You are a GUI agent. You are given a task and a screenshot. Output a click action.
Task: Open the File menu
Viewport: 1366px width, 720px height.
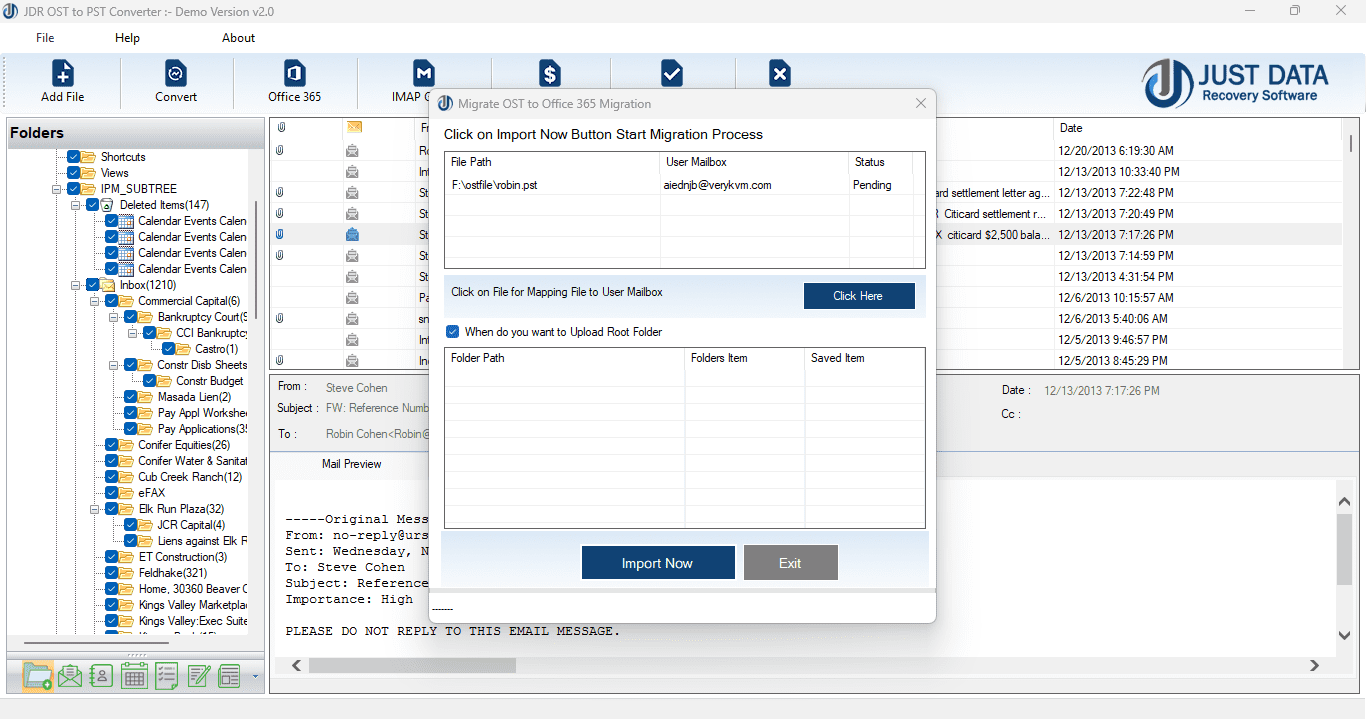[x=44, y=37]
